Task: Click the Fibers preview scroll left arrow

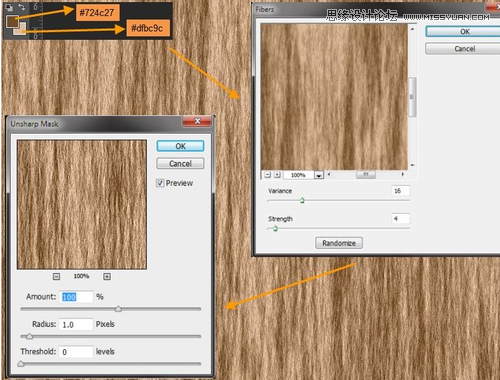Action: [x=329, y=174]
